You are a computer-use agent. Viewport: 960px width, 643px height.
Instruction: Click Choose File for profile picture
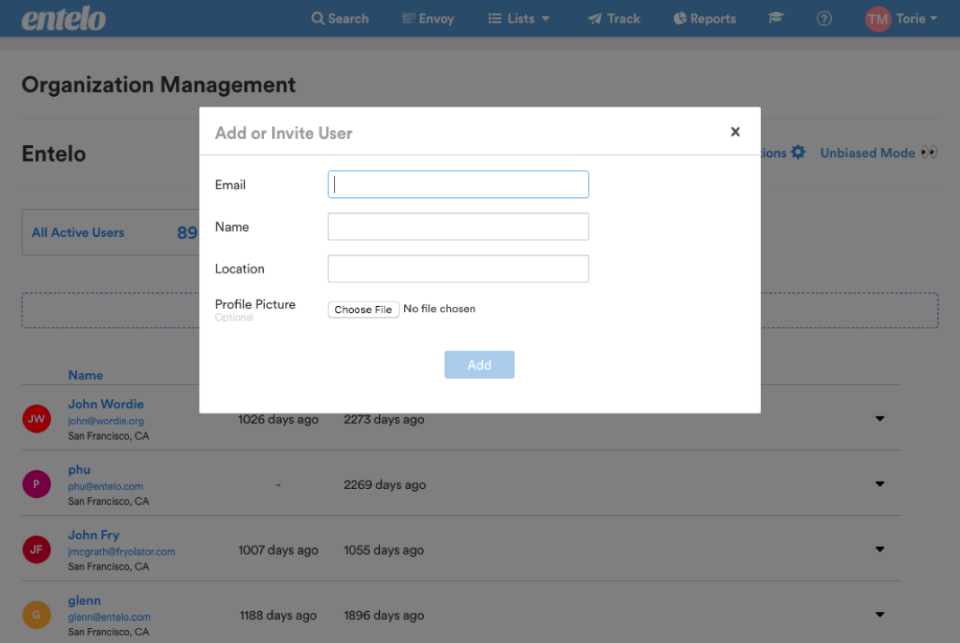tap(363, 309)
